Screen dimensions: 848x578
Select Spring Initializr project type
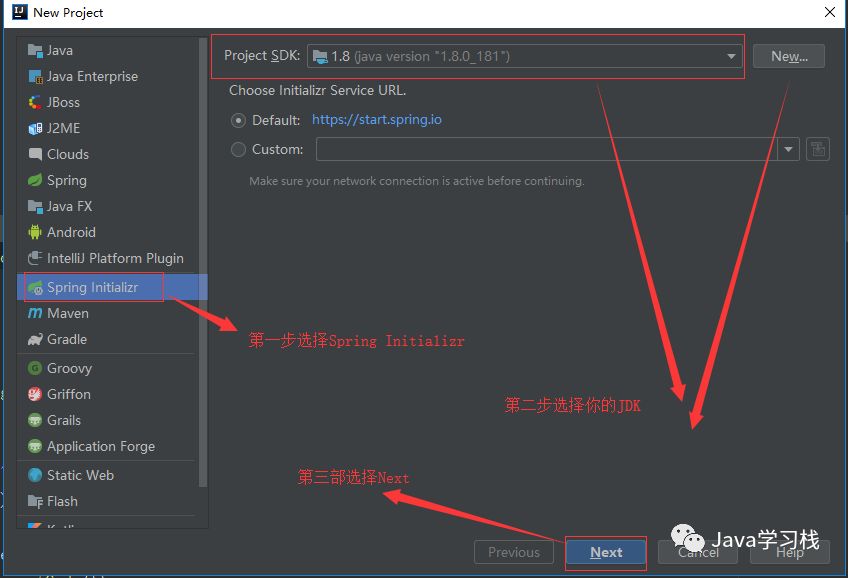pos(112,287)
